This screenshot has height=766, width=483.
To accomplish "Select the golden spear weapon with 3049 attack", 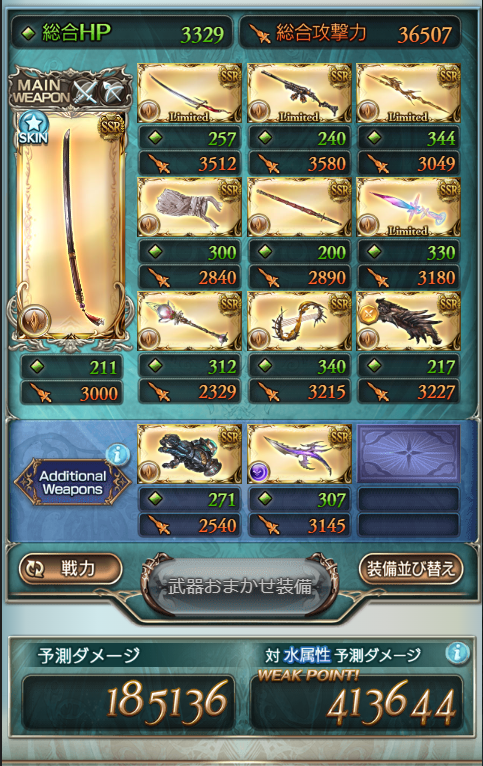I will tap(408, 93).
